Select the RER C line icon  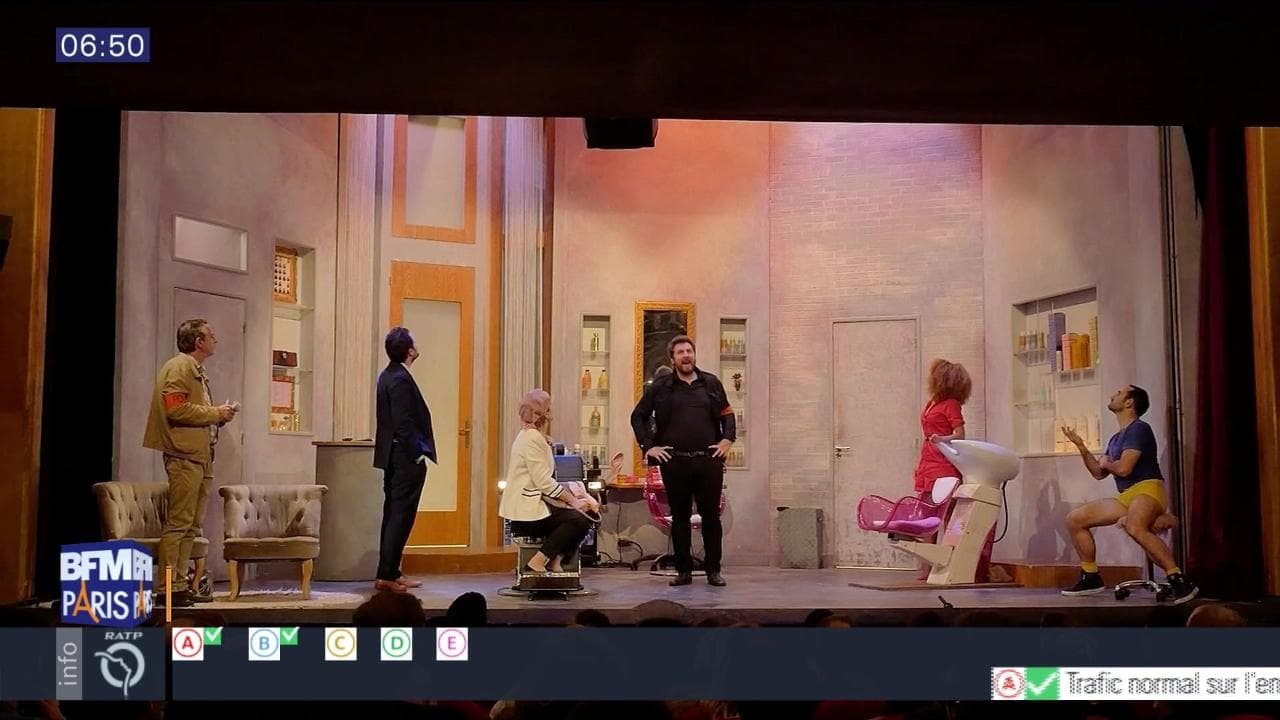click(x=340, y=644)
